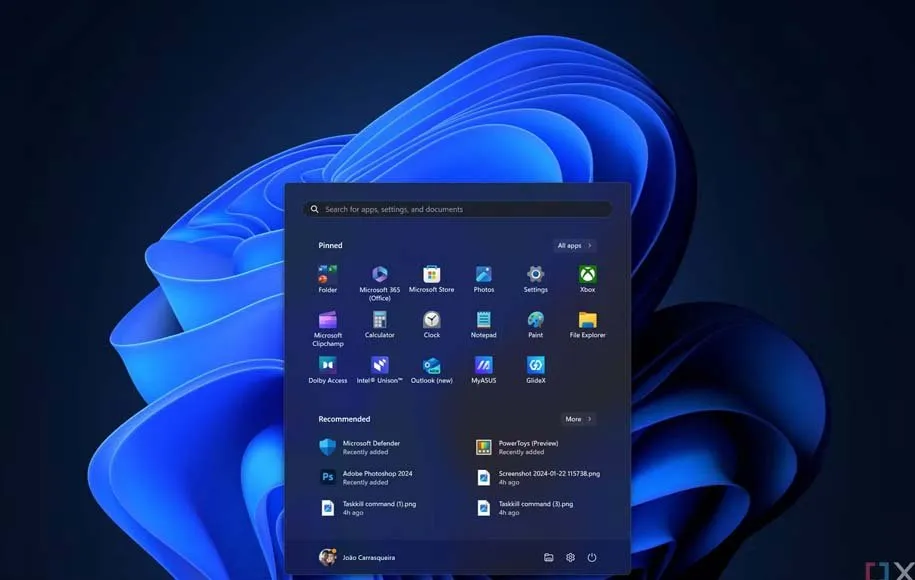Click the Start menu search box
The width and height of the screenshot is (915, 580).
458,210
